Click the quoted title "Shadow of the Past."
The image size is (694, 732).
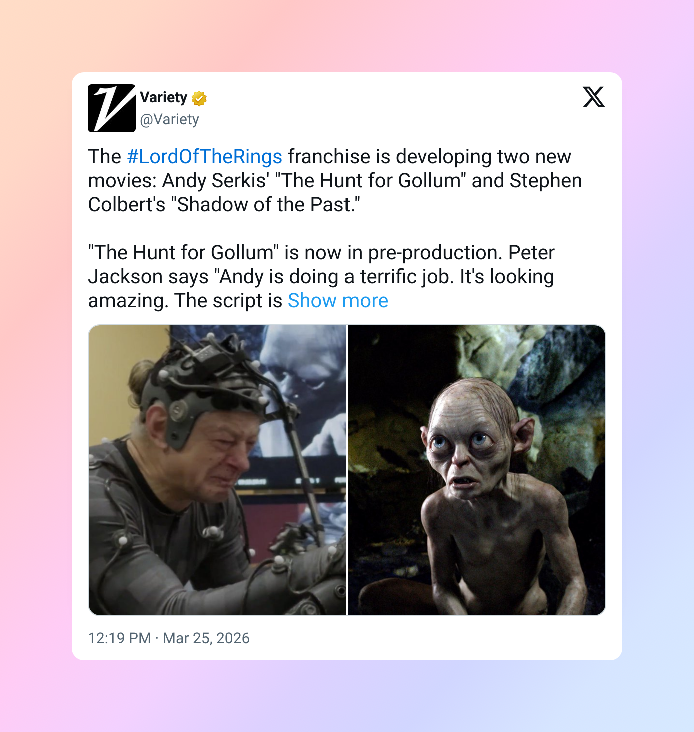(x=268, y=204)
